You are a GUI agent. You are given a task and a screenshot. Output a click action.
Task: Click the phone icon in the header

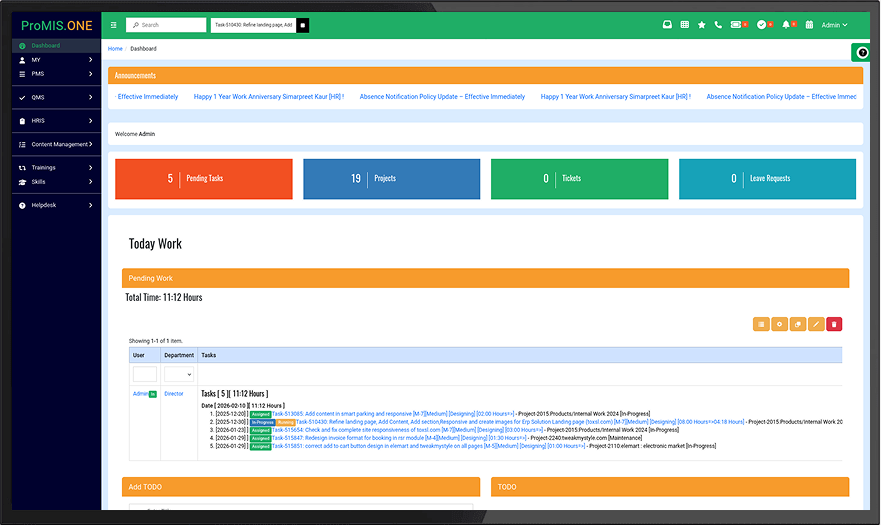tap(718, 24)
